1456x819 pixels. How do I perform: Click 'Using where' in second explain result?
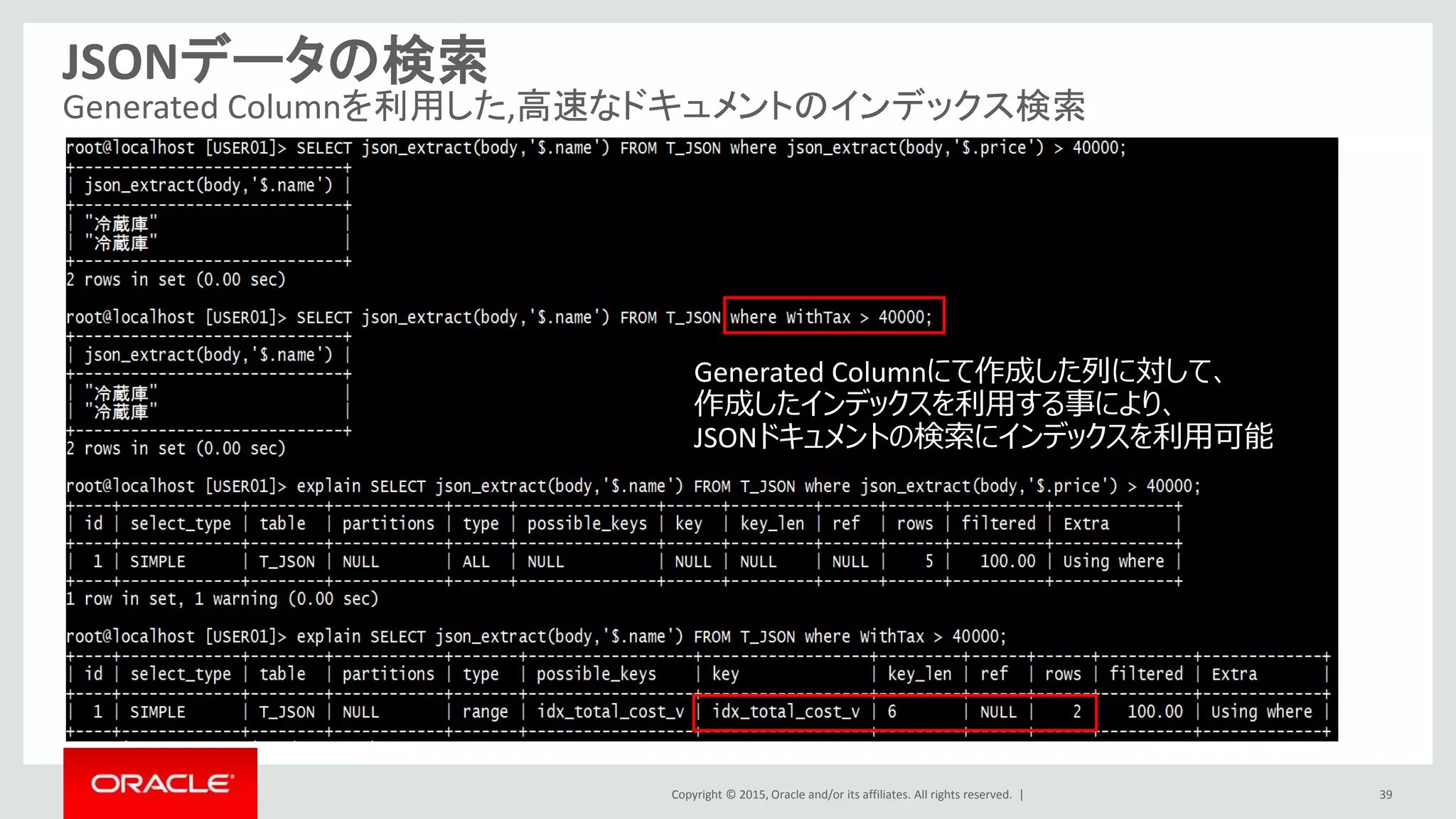pos(1261,712)
